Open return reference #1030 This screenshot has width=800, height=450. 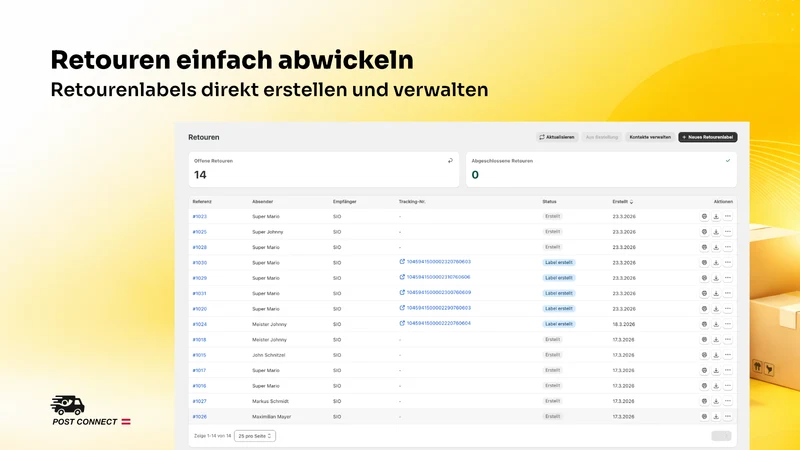tap(199, 263)
